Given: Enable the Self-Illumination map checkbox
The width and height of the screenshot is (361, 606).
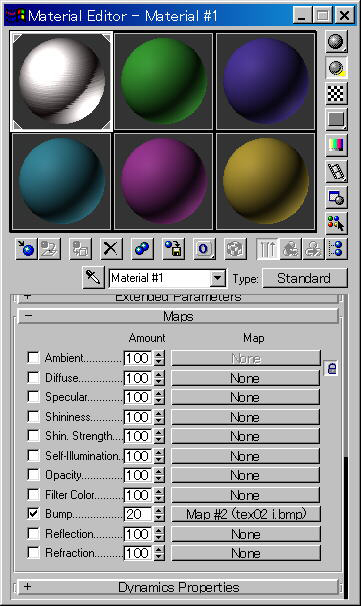Looking at the screenshot, I should 34,455.
